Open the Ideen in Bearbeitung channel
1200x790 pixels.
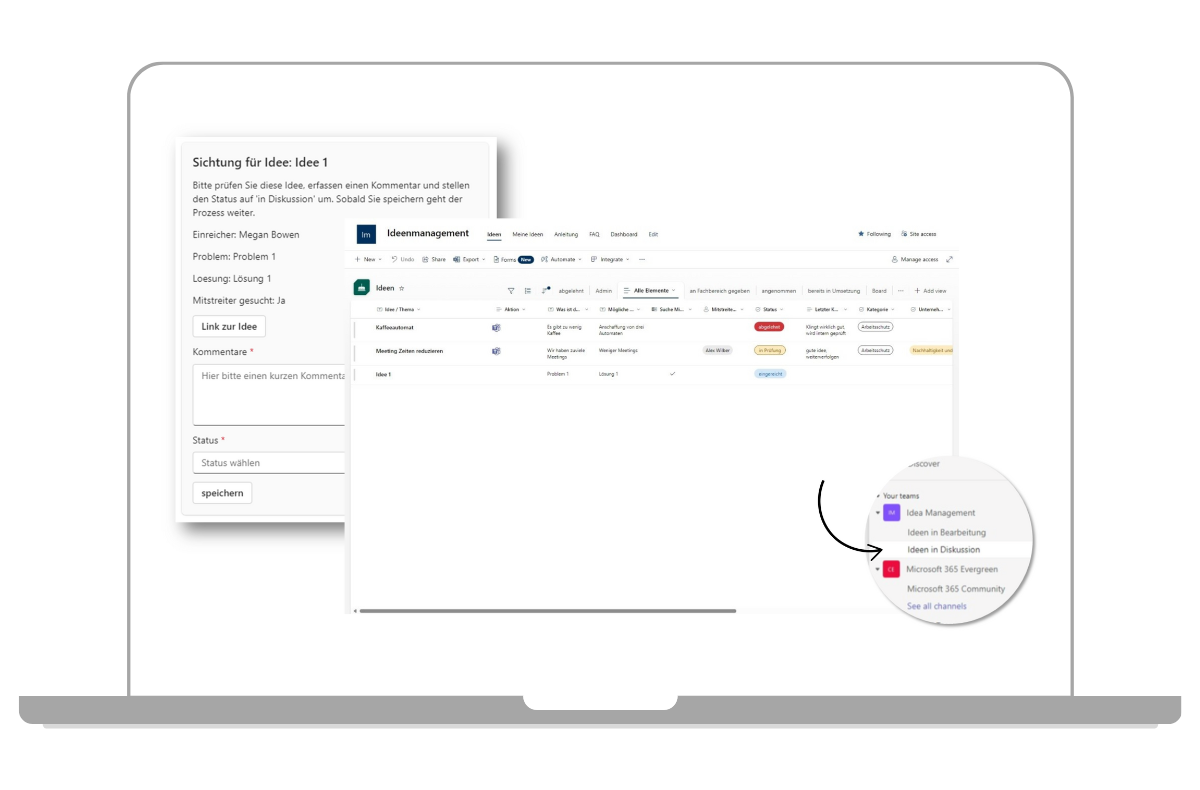(x=946, y=532)
